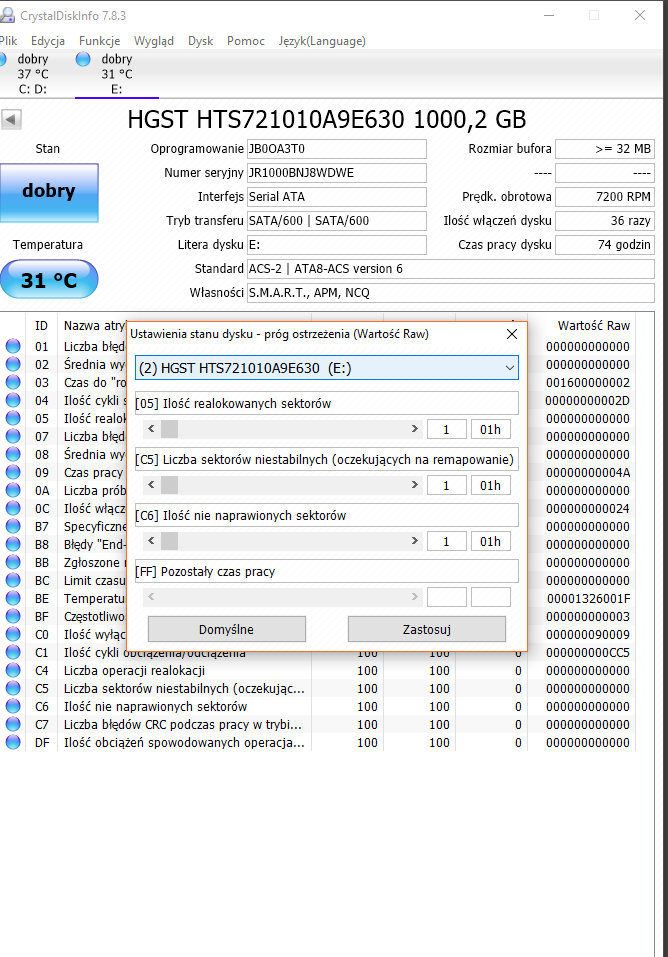Click status orb of attribute row C6
Viewport: 668px width, 957px height.
[13, 707]
